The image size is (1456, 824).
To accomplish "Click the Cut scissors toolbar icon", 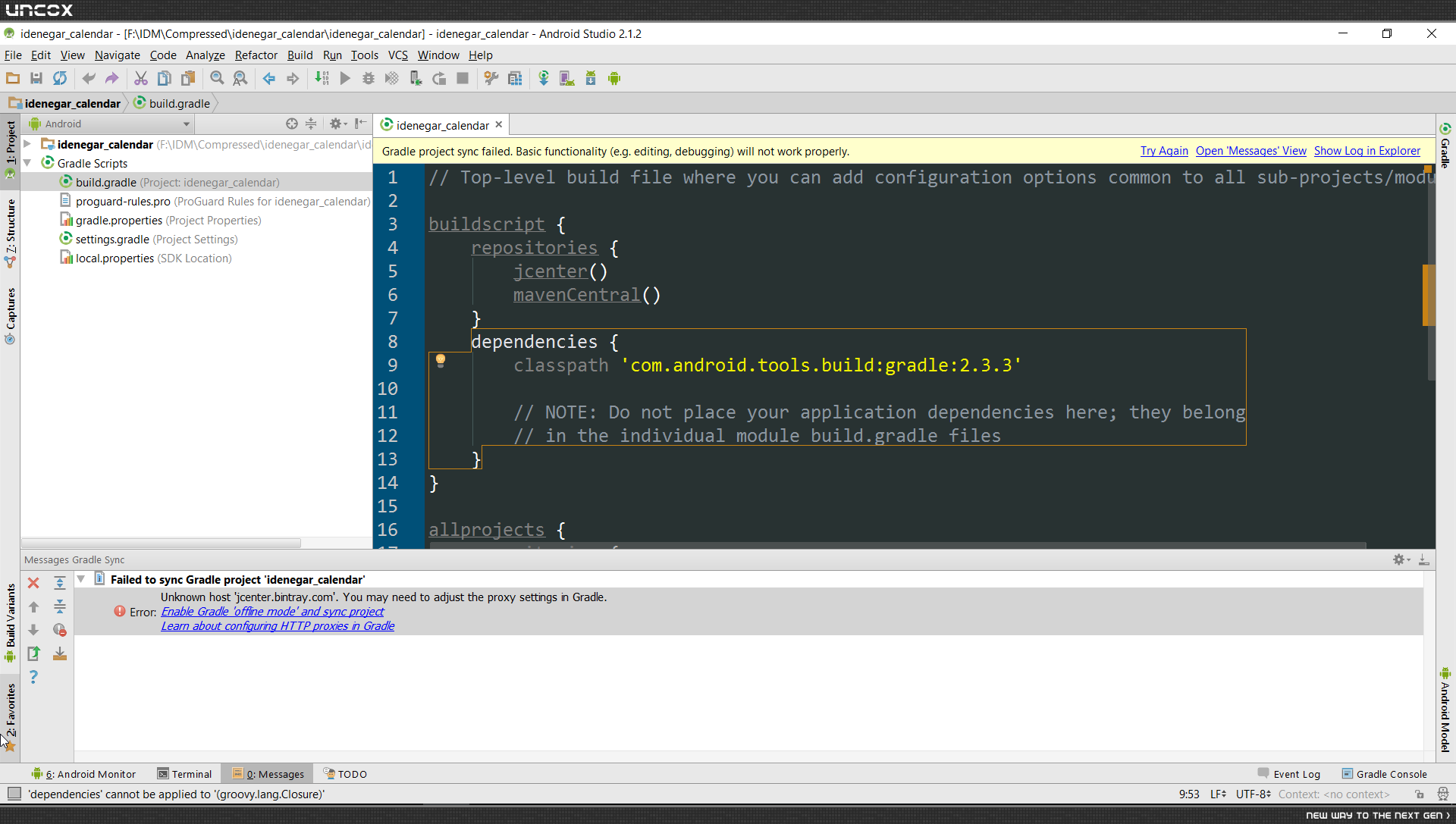I will coord(141,79).
